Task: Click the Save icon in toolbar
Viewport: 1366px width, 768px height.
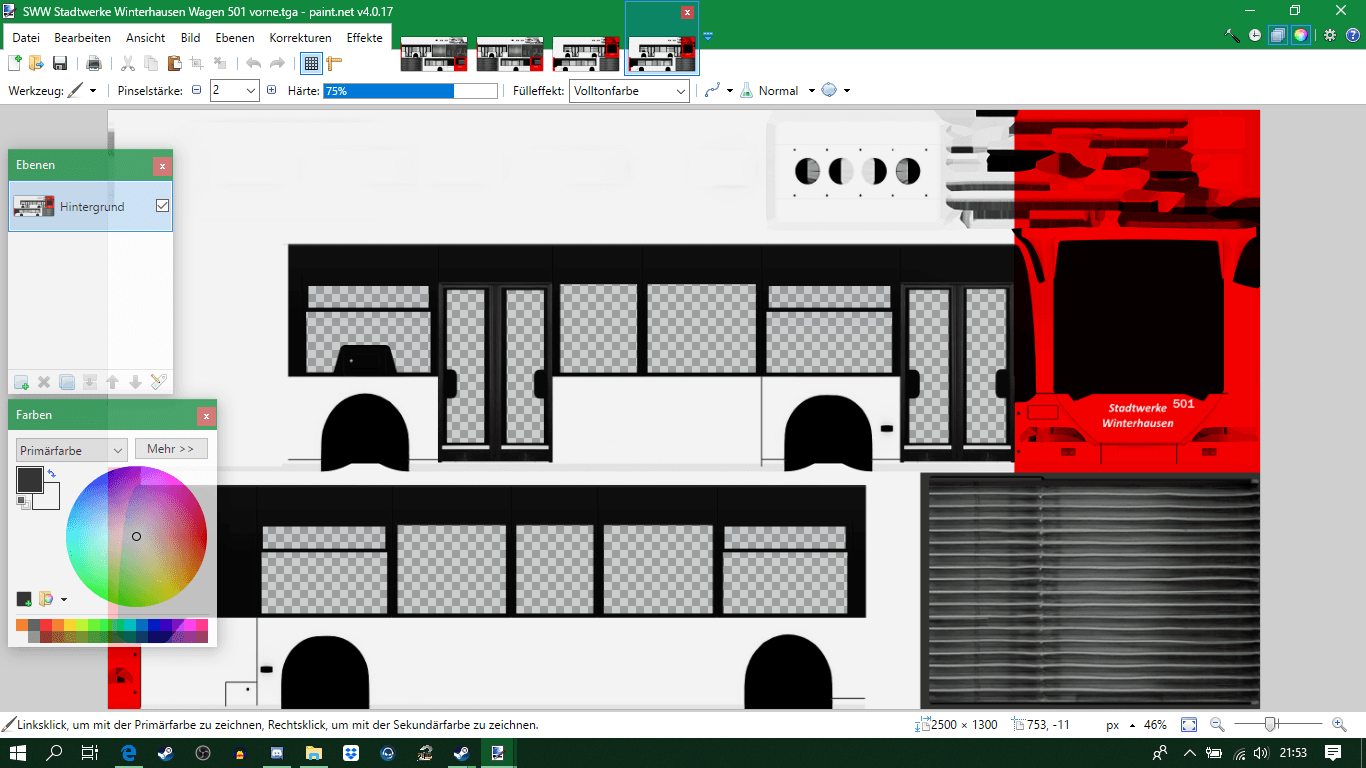Action: 60,64
